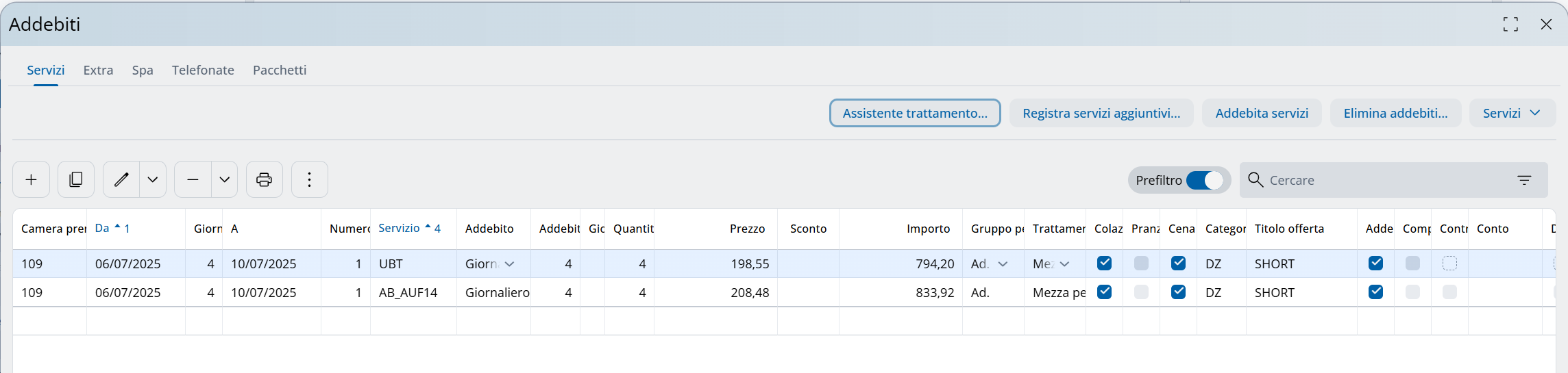The image size is (1568, 373).
Task: Click the printer icon
Action: click(264, 180)
